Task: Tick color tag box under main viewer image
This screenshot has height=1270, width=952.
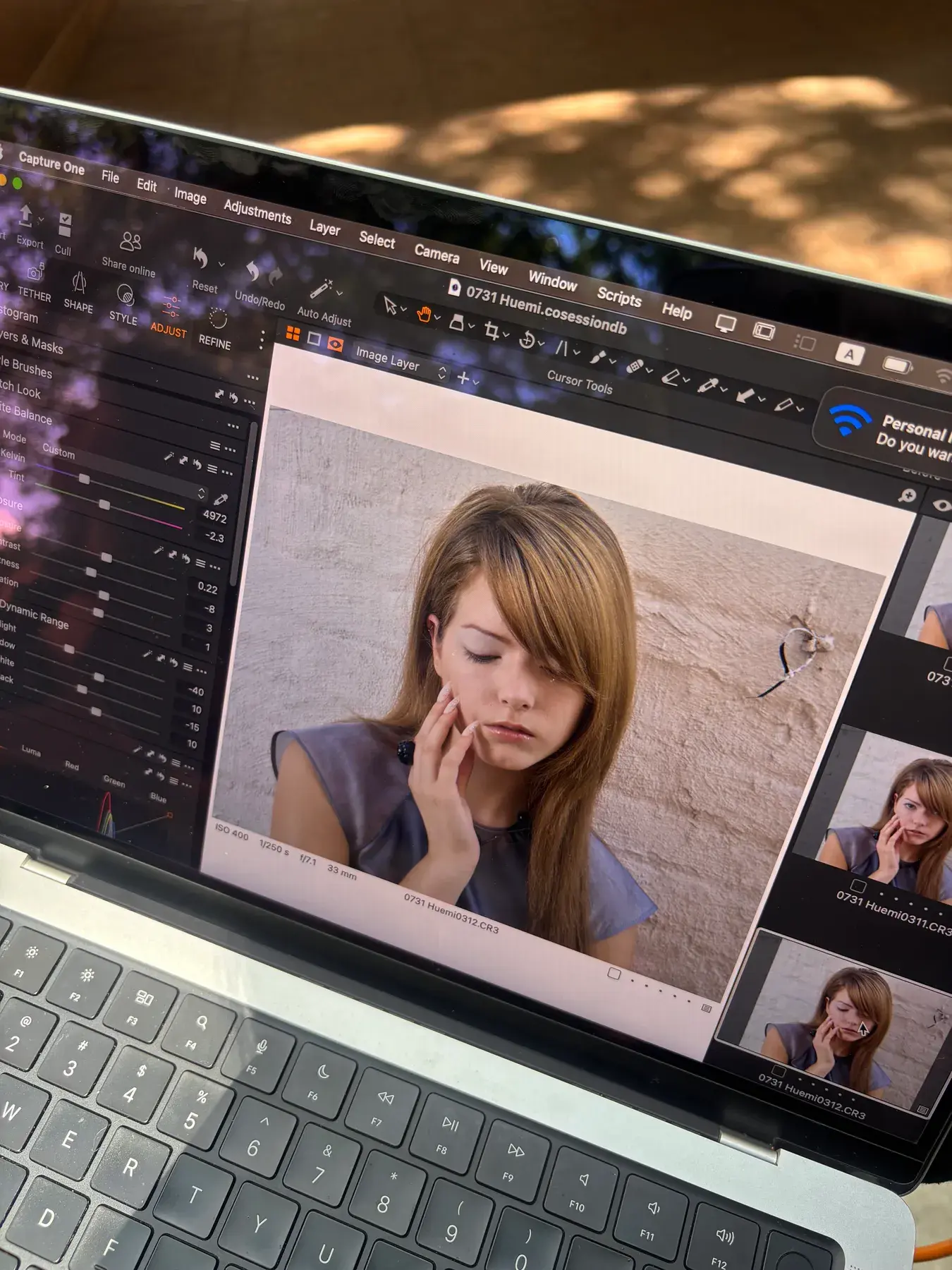Action: (x=614, y=974)
